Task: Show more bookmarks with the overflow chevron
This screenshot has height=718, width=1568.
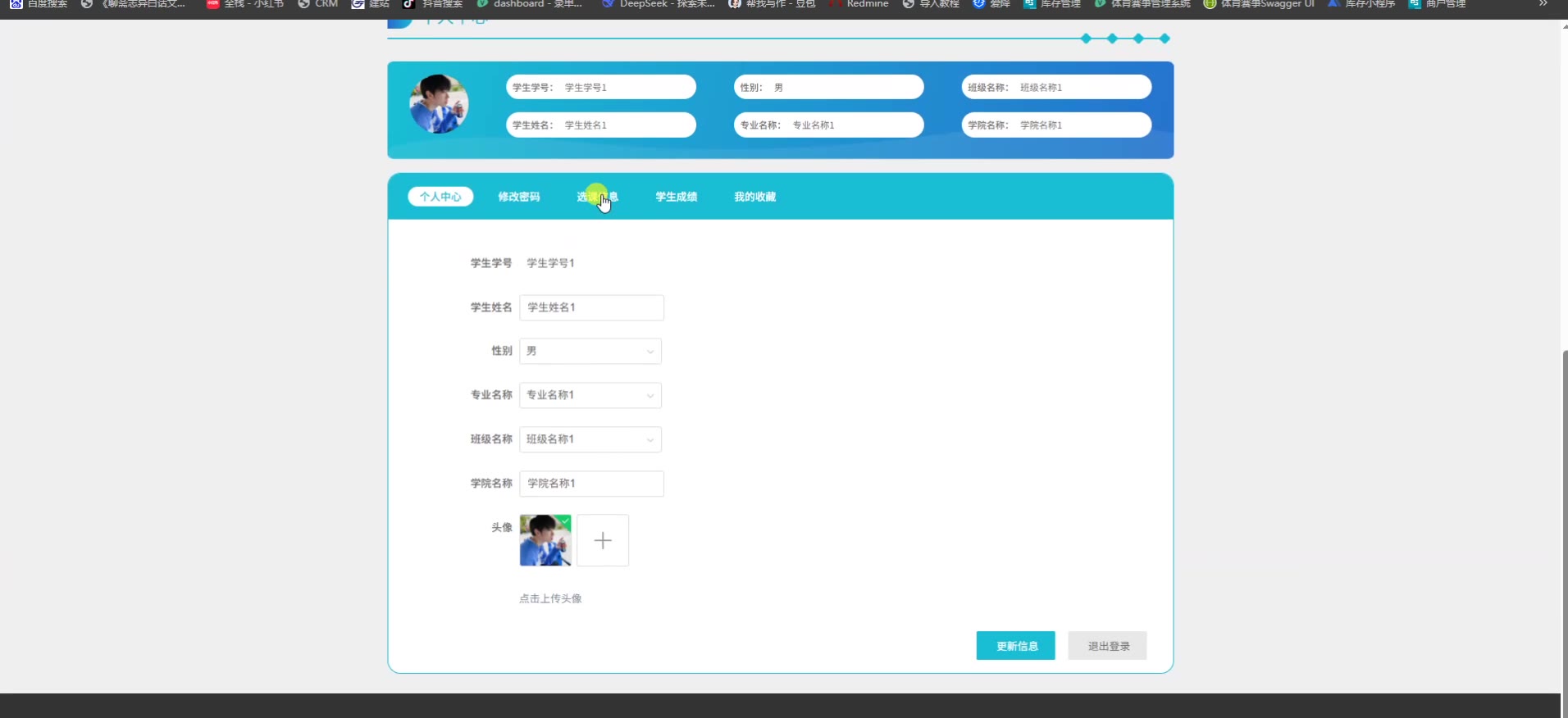Action: tap(1543, 4)
